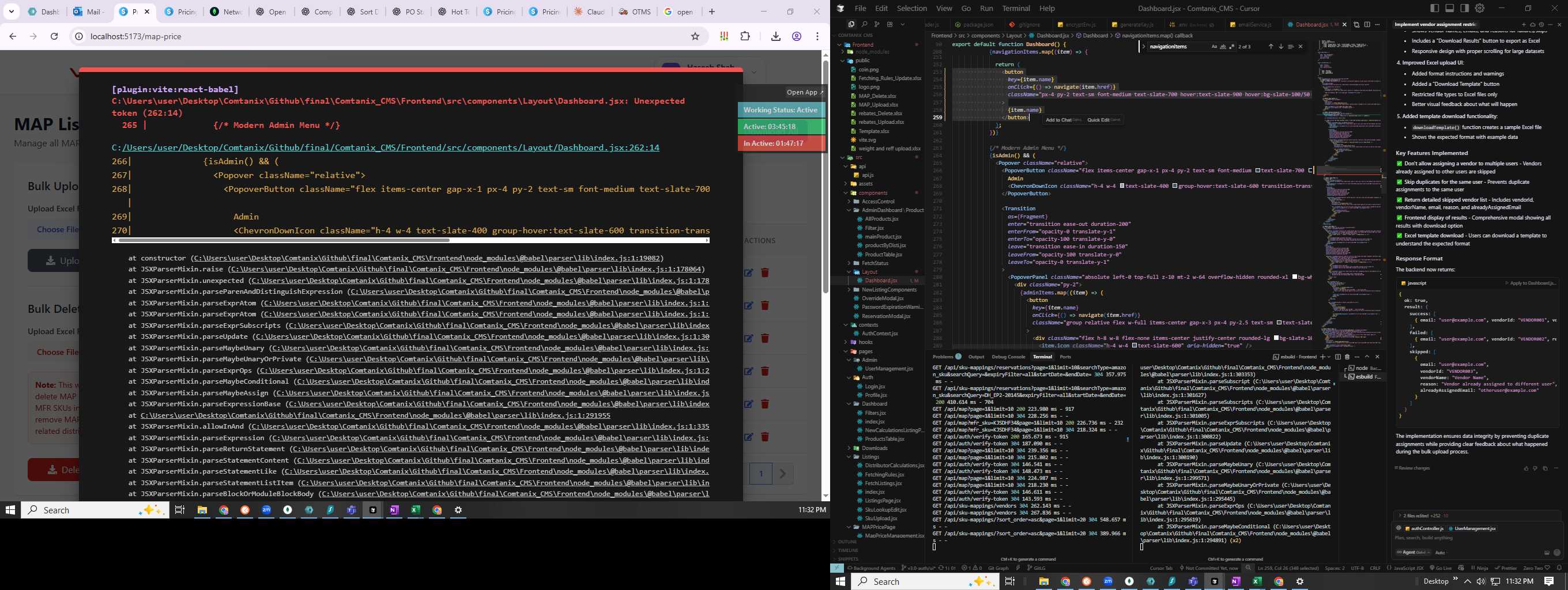Expand node_modules folder in explorer
The height and width of the screenshot is (590, 1568).
point(843,52)
